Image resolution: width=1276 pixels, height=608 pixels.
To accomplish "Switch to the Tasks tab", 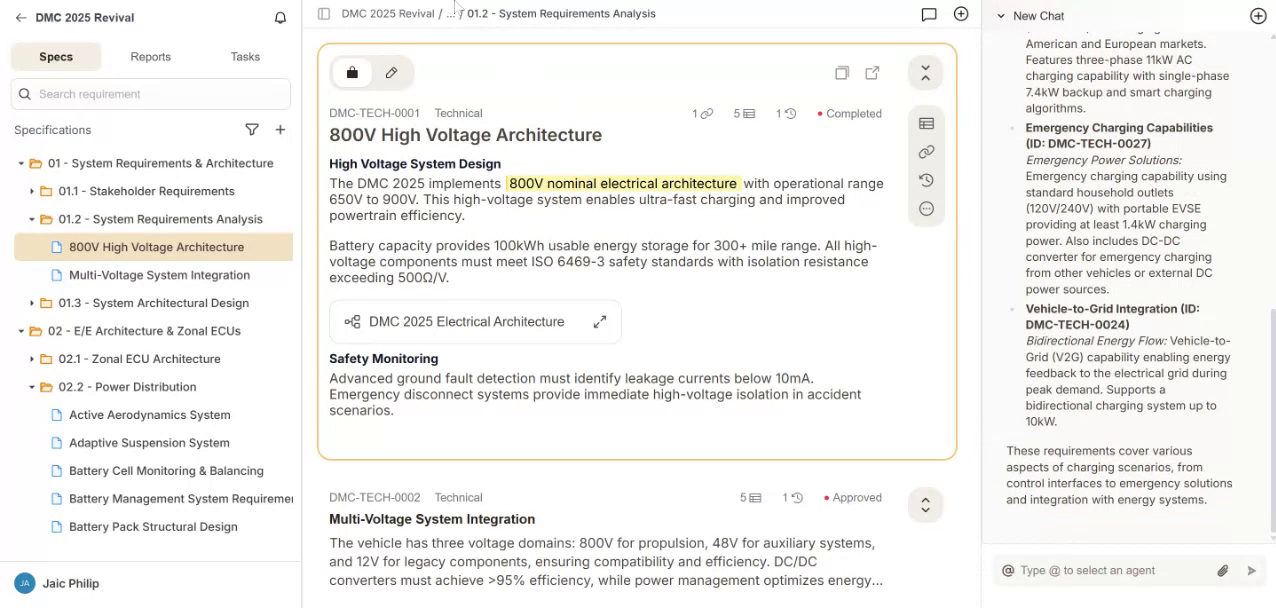I will [x=245, y=57].
